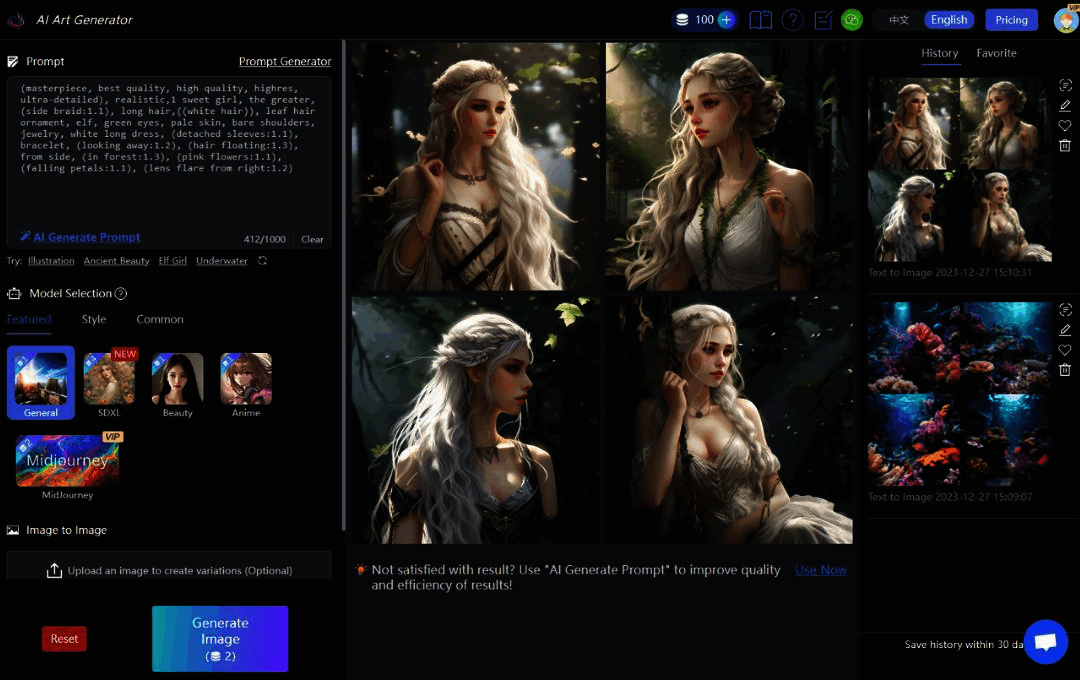The height and width of the screenshot is (680, 1080).
Task: Click the upload image icon
Action: (54, 570)
